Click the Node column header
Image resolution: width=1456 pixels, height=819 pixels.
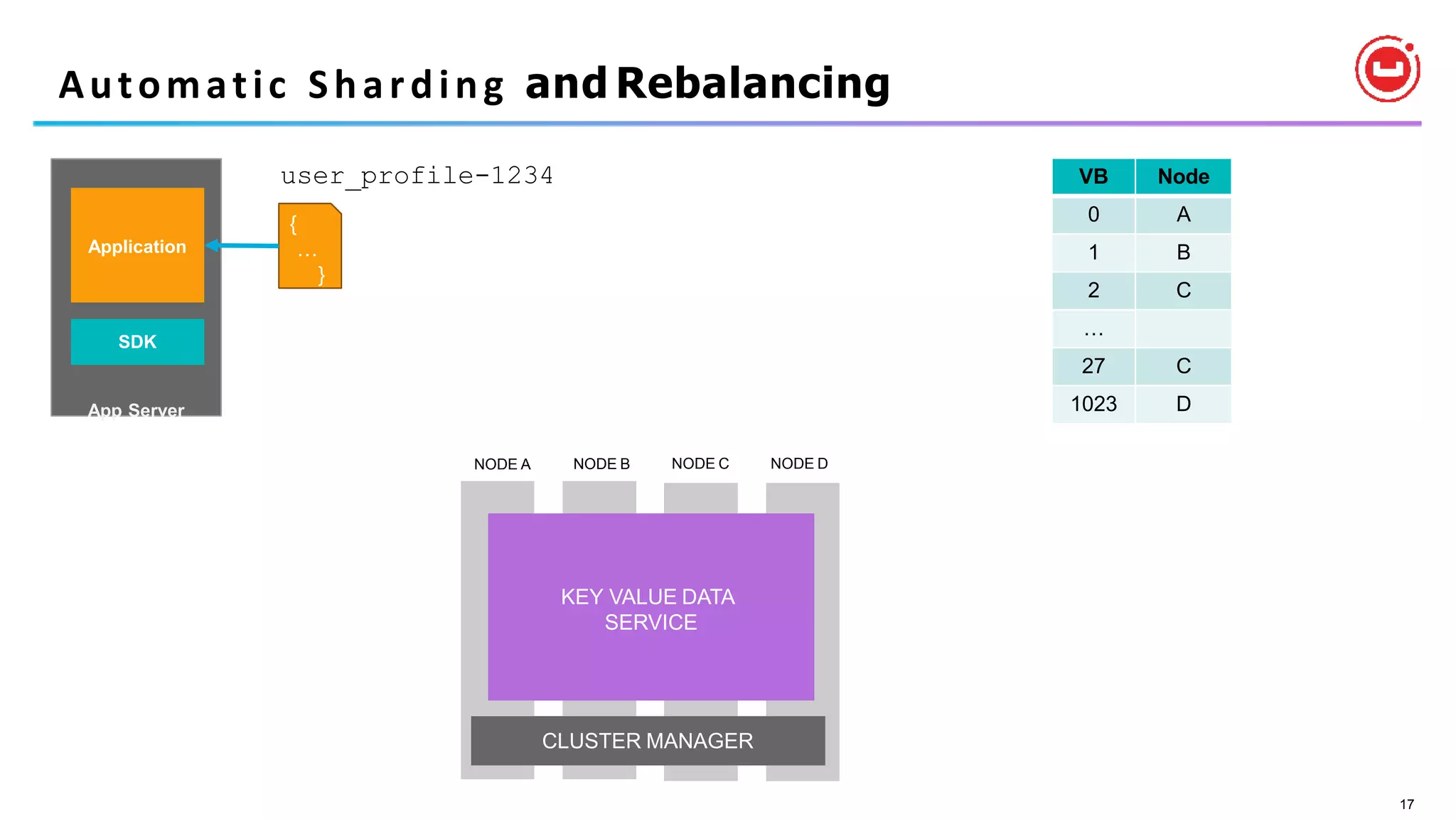(1184, 176)
